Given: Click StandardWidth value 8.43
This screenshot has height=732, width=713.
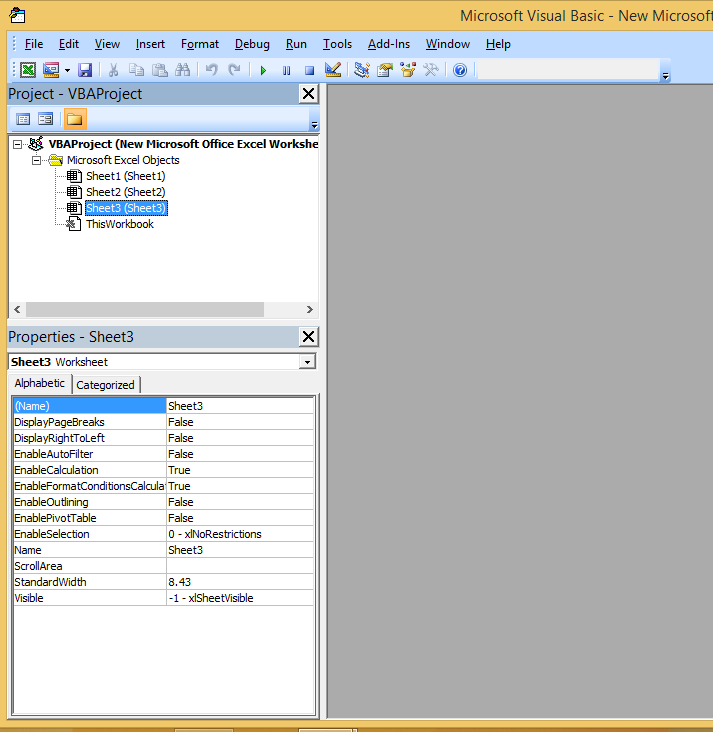Looking at the screenshot, I should pyautogui.click(x=240, y=582).
